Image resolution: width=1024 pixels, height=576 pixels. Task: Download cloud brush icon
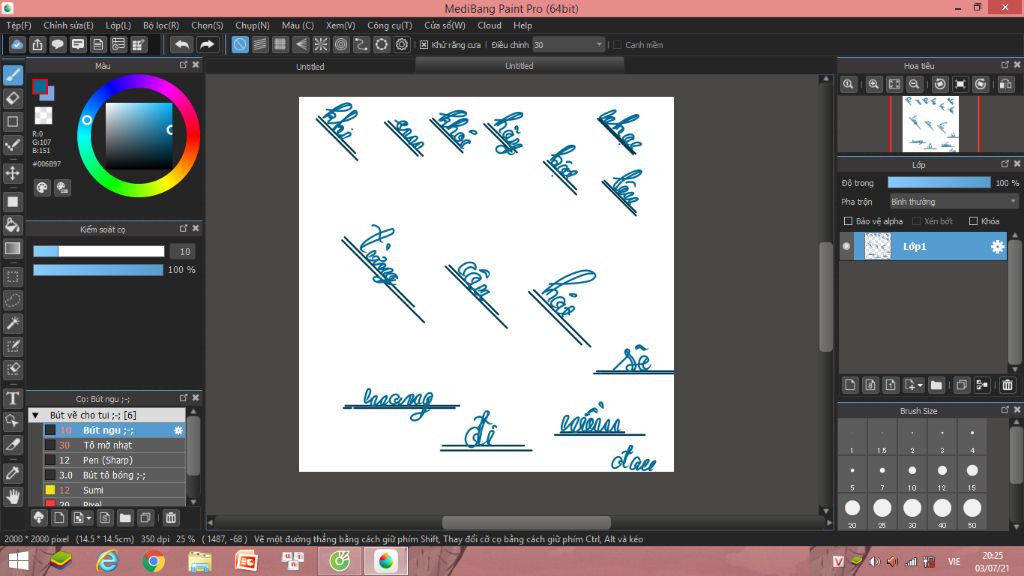point(39,518)
